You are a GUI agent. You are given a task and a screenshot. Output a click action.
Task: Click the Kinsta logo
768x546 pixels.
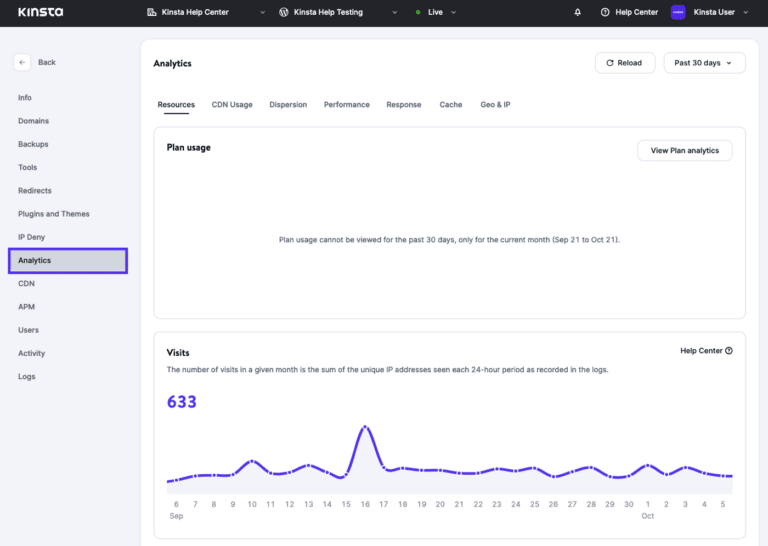40,12
